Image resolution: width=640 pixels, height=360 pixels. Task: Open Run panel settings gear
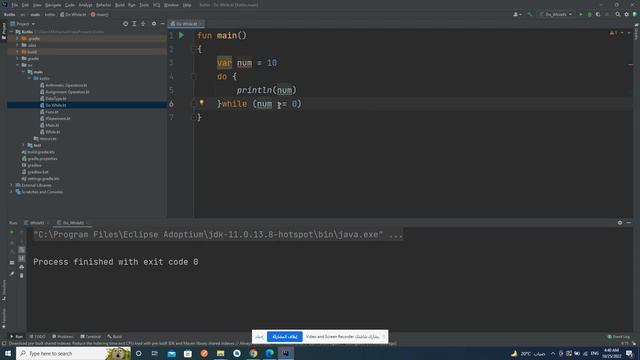coord(620,222)
